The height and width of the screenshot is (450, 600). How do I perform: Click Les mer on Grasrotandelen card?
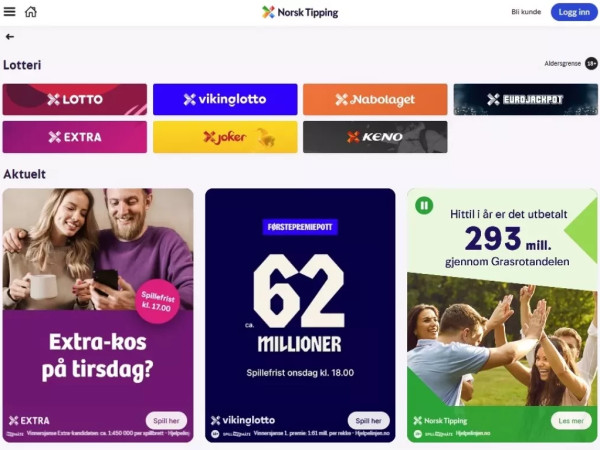coord(571,421)
